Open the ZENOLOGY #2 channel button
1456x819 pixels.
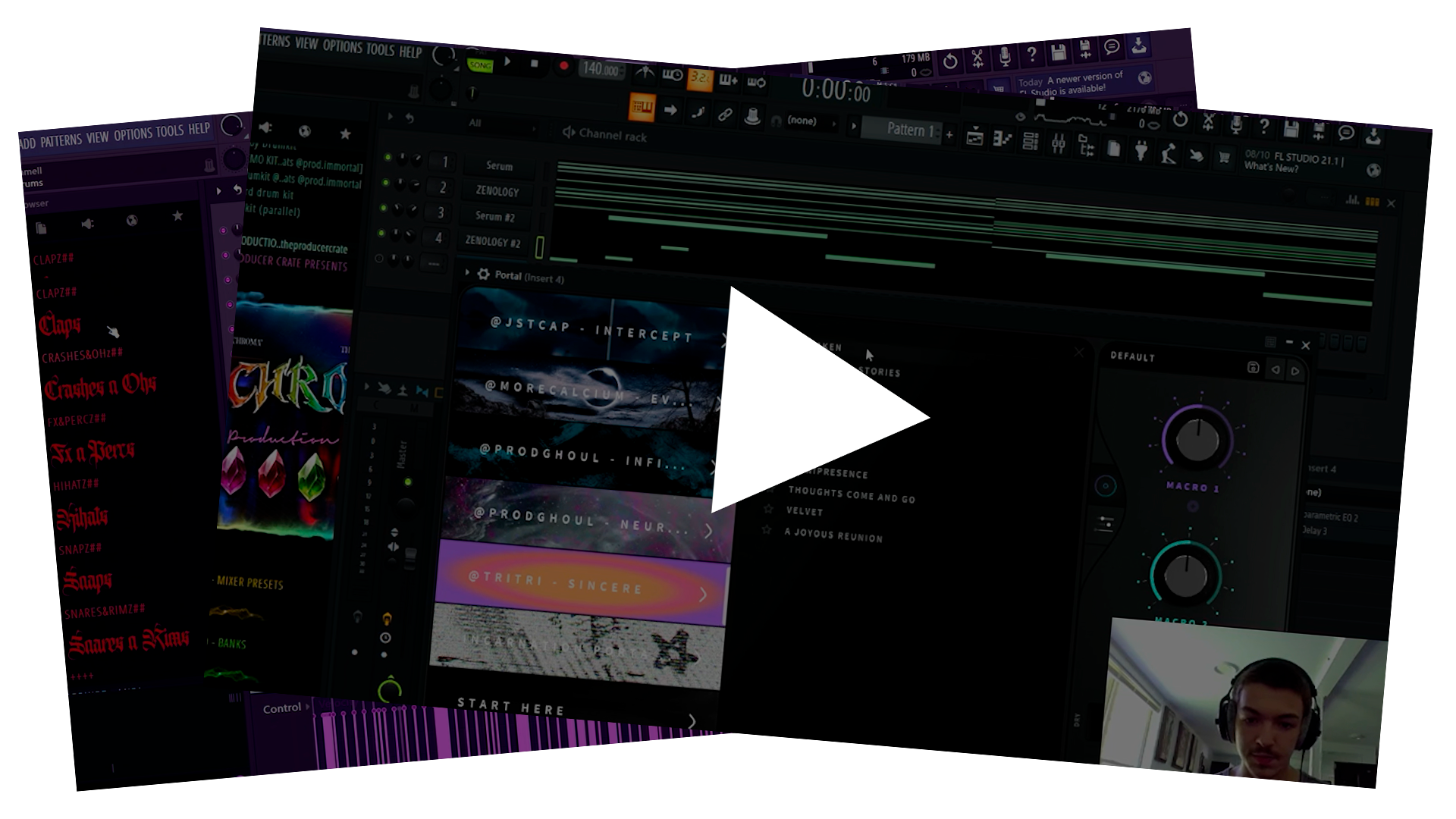tap(493, 241)
